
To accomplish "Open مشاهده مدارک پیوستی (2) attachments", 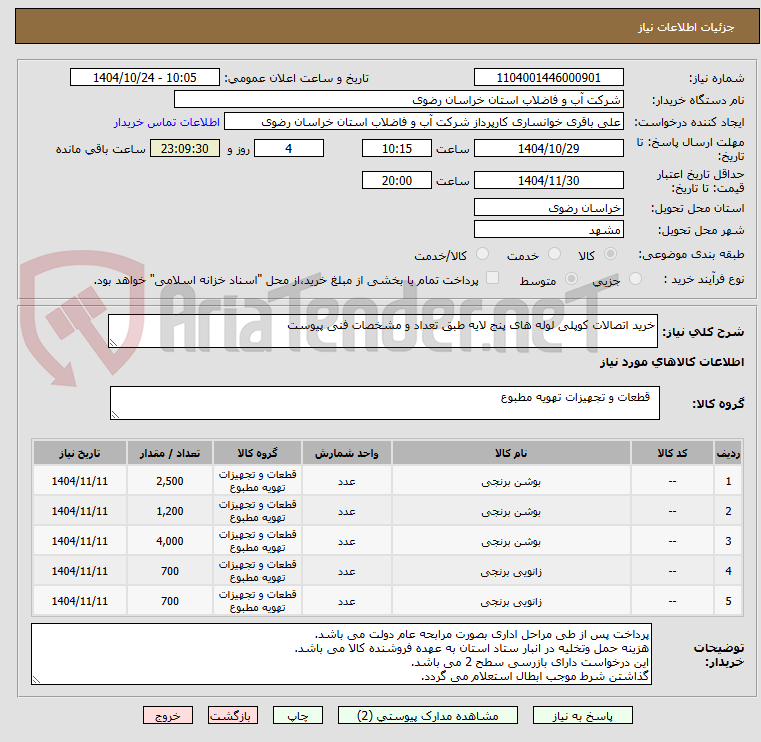I will pyautogui.click(x=428, y=716).
